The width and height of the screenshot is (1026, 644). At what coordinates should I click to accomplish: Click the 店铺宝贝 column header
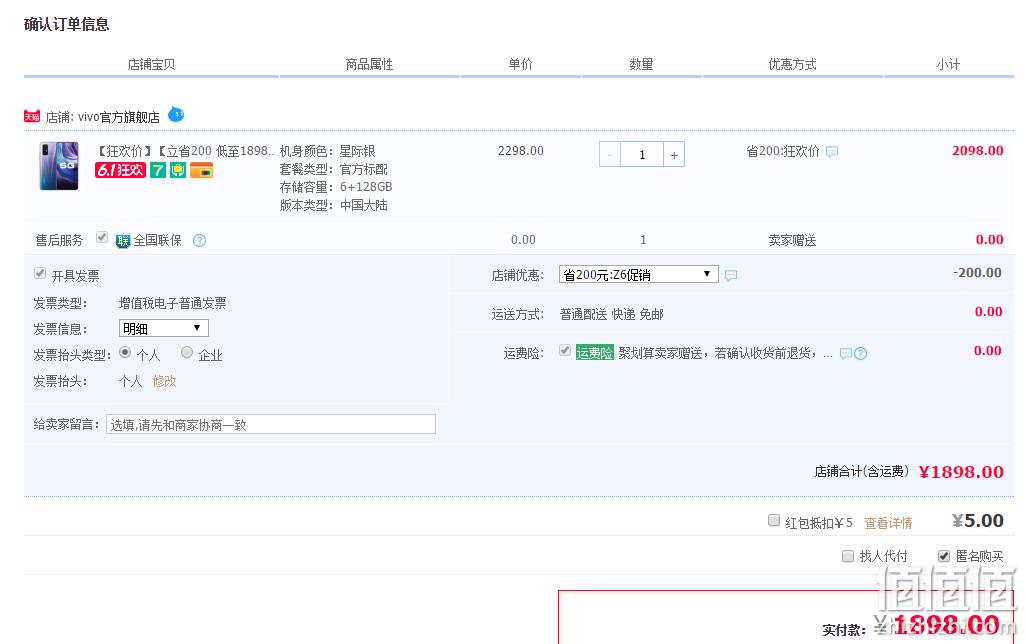(151, 64)
